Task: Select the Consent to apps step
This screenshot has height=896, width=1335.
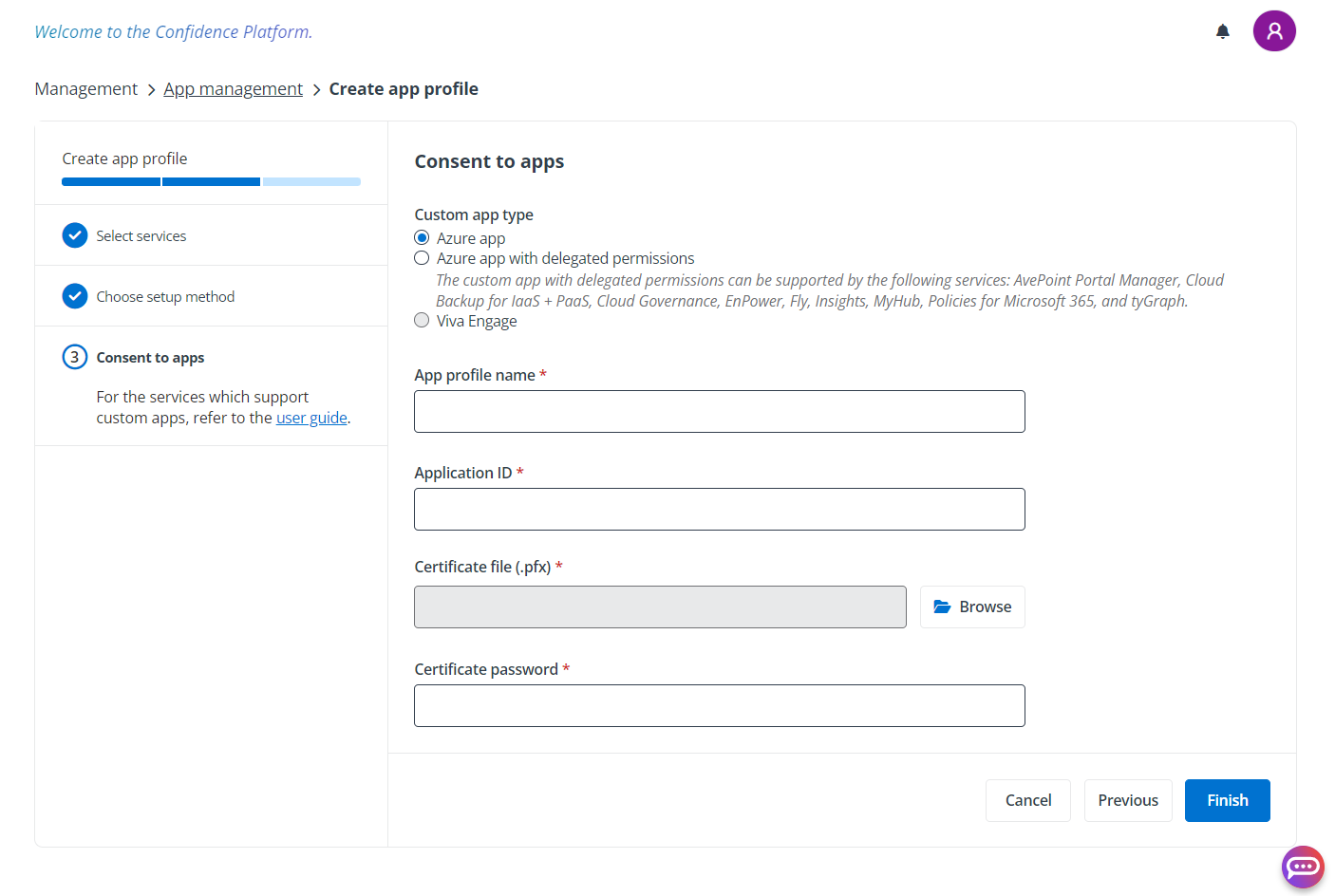Action: (149, 357)
